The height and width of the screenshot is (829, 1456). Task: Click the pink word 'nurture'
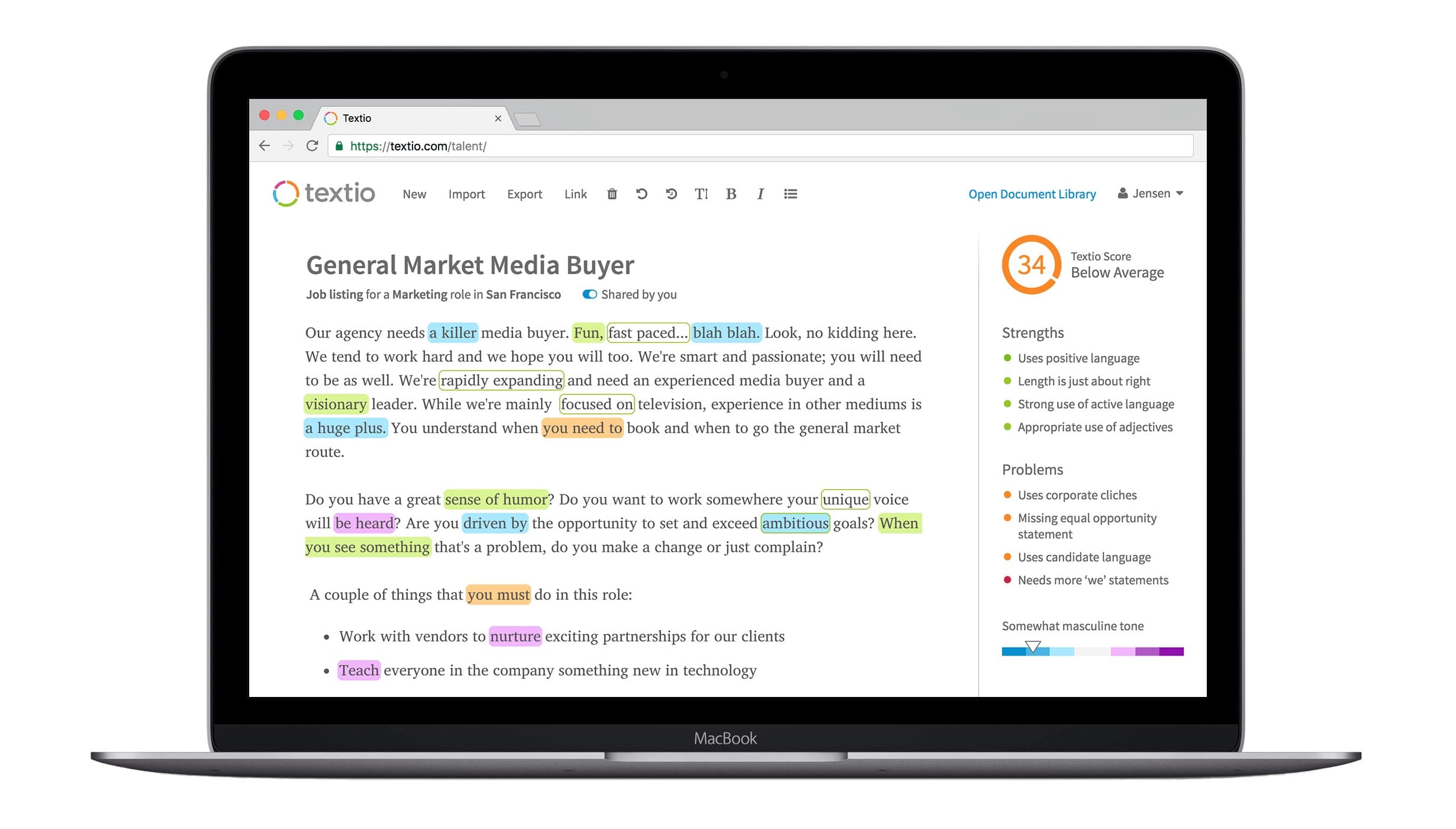tap(516, 636)
